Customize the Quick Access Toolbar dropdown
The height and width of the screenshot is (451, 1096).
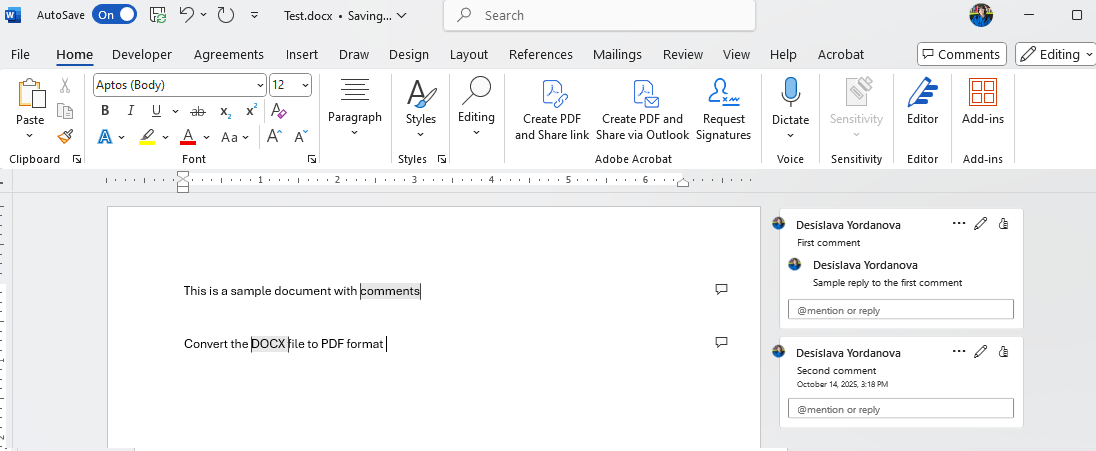pyautogui.click(x=254, y=15)
